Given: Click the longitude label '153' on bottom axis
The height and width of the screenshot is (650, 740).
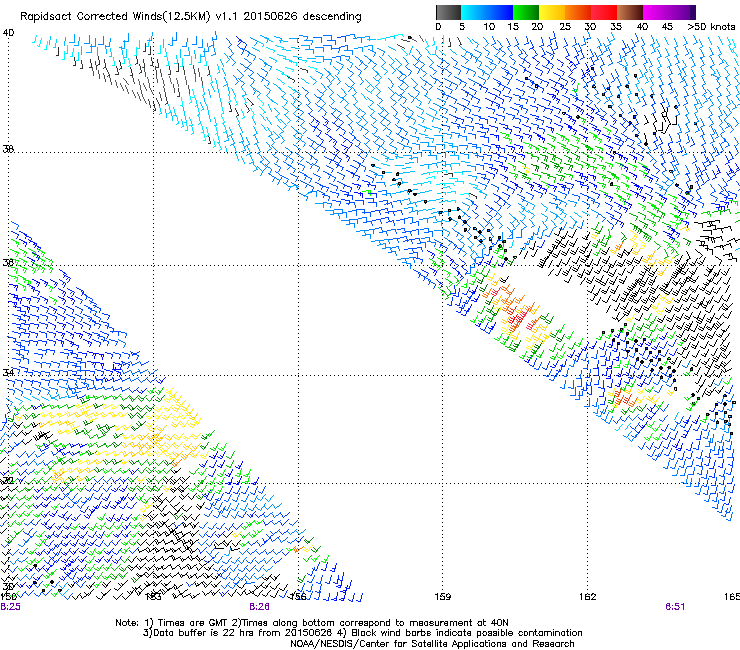Looking at the screenshot, I should 153,597.
